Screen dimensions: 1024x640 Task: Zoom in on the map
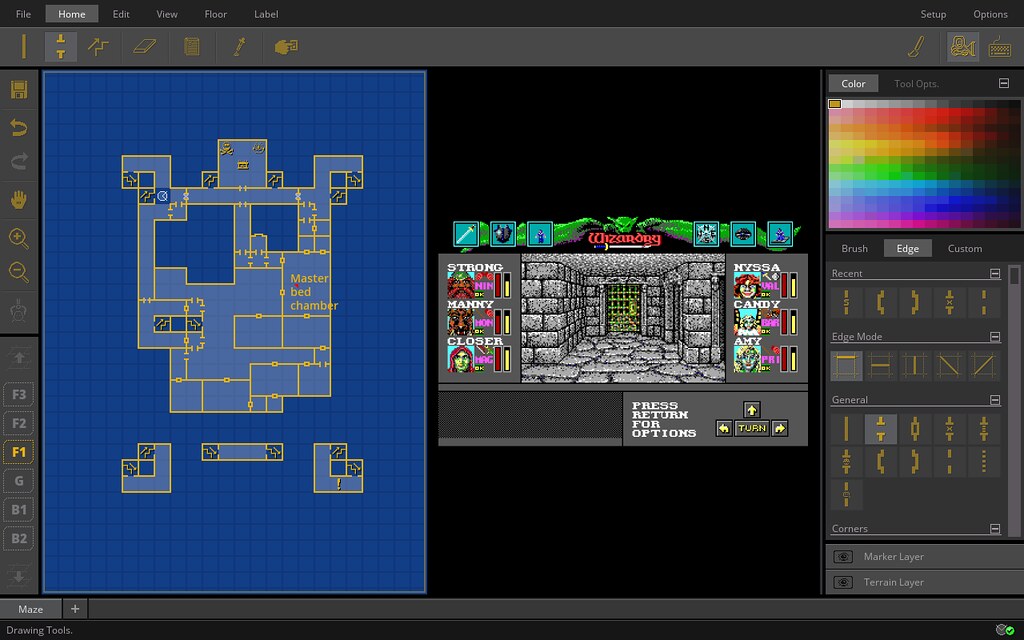point(19,238)
